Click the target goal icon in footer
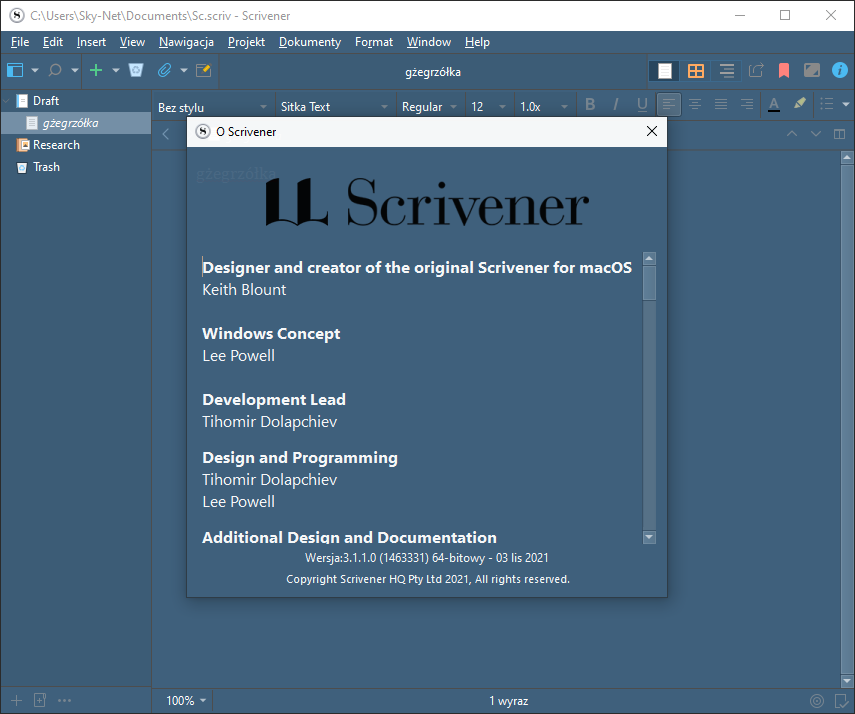 [817, 701]
